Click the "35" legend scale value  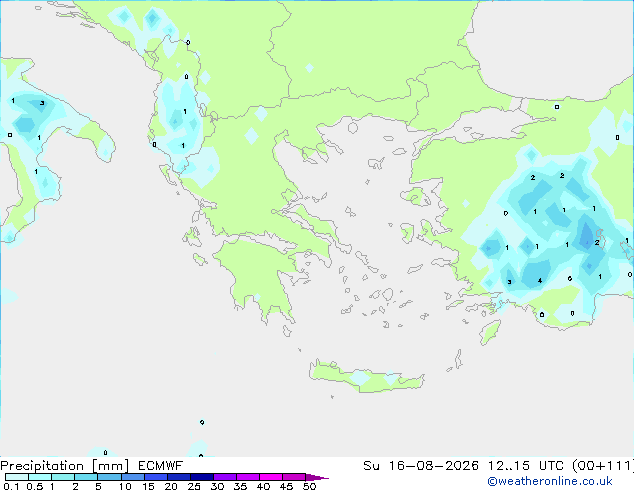click(x=240, y=486)
